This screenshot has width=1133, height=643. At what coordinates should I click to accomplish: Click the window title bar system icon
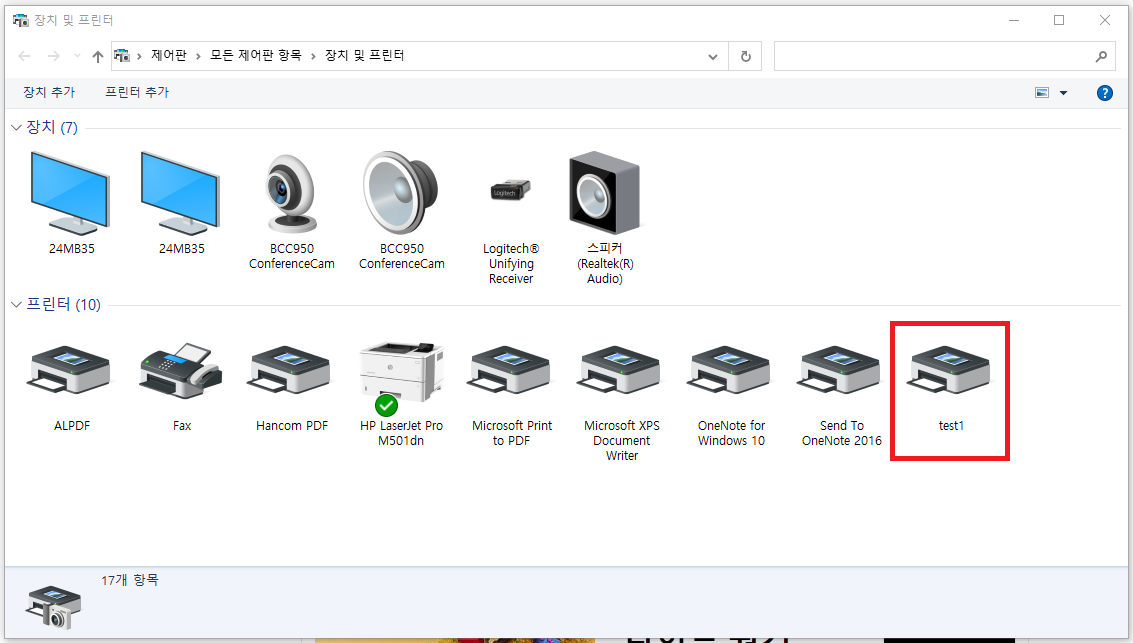coord(20,20)
